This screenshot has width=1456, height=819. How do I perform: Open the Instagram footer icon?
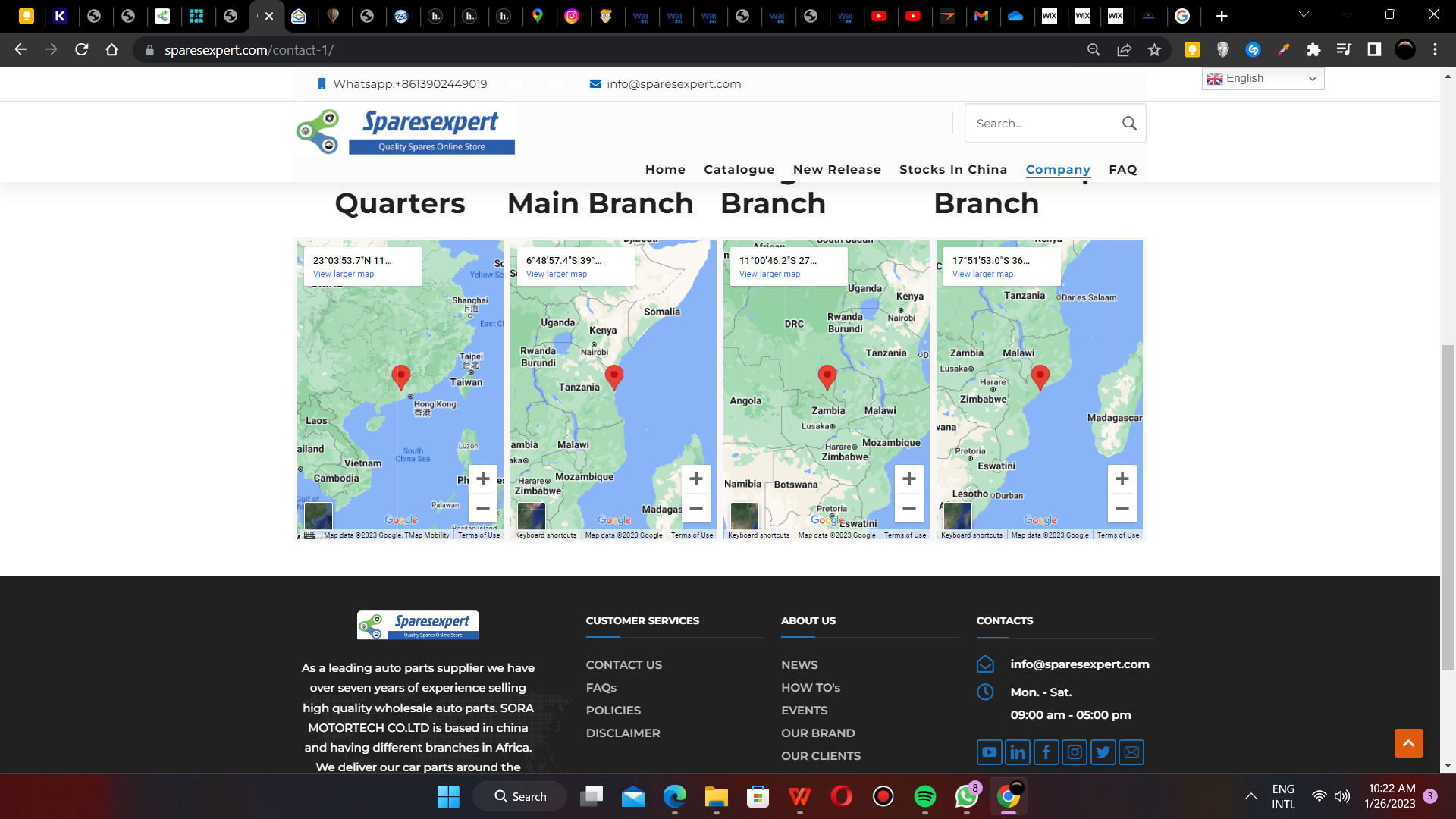tap(1075, 752)
